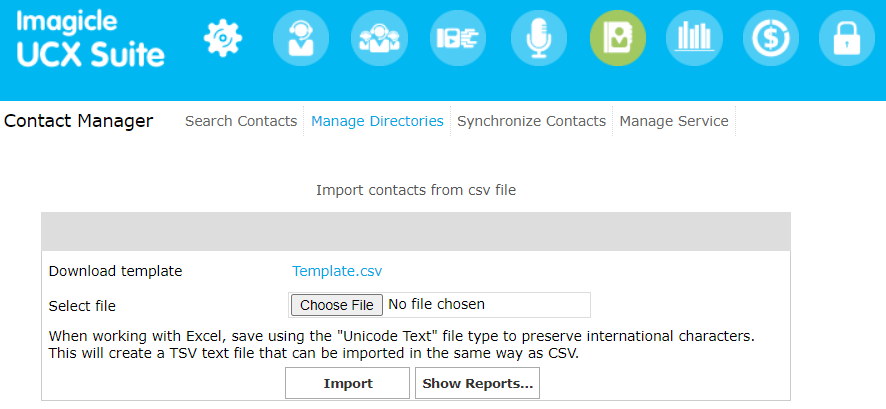This screenshot has height=409, width=886.
Task: Open the admin settings gear icon
Action: (223, 38)
